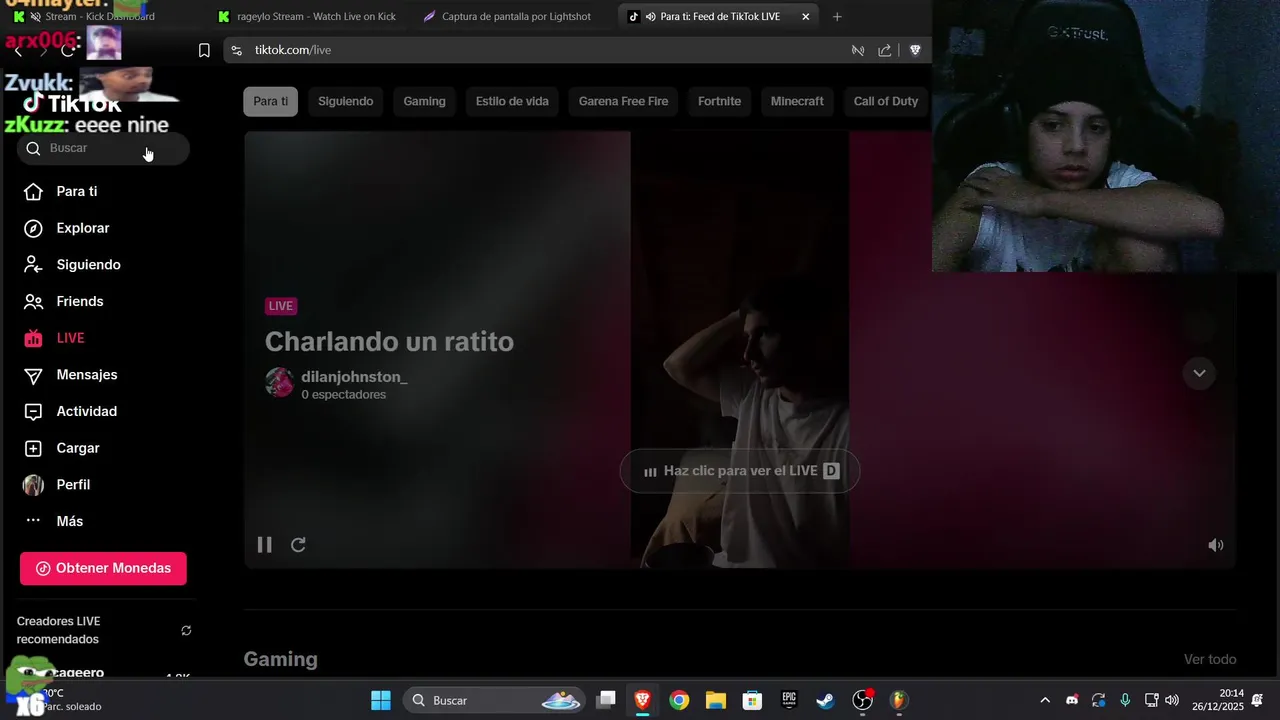This screenshot has width=1280, height=720.
Task: Pause the live preview playback
Action: (264, 545)
